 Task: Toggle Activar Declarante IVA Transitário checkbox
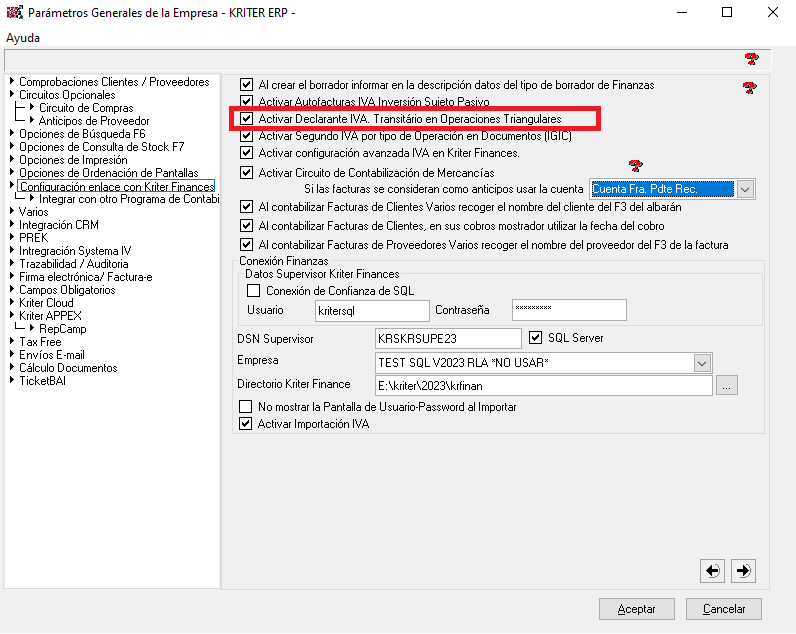click(246, 118)
